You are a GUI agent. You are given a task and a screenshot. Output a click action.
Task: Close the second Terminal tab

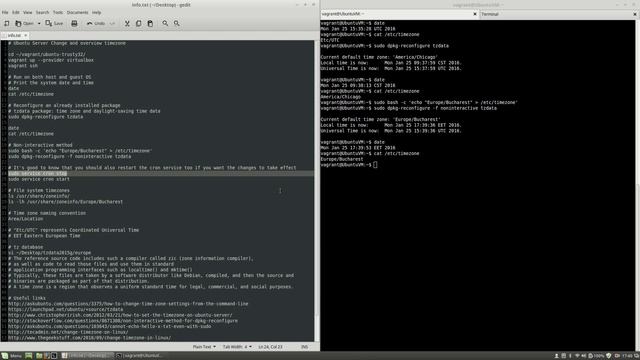coord(635,14)
